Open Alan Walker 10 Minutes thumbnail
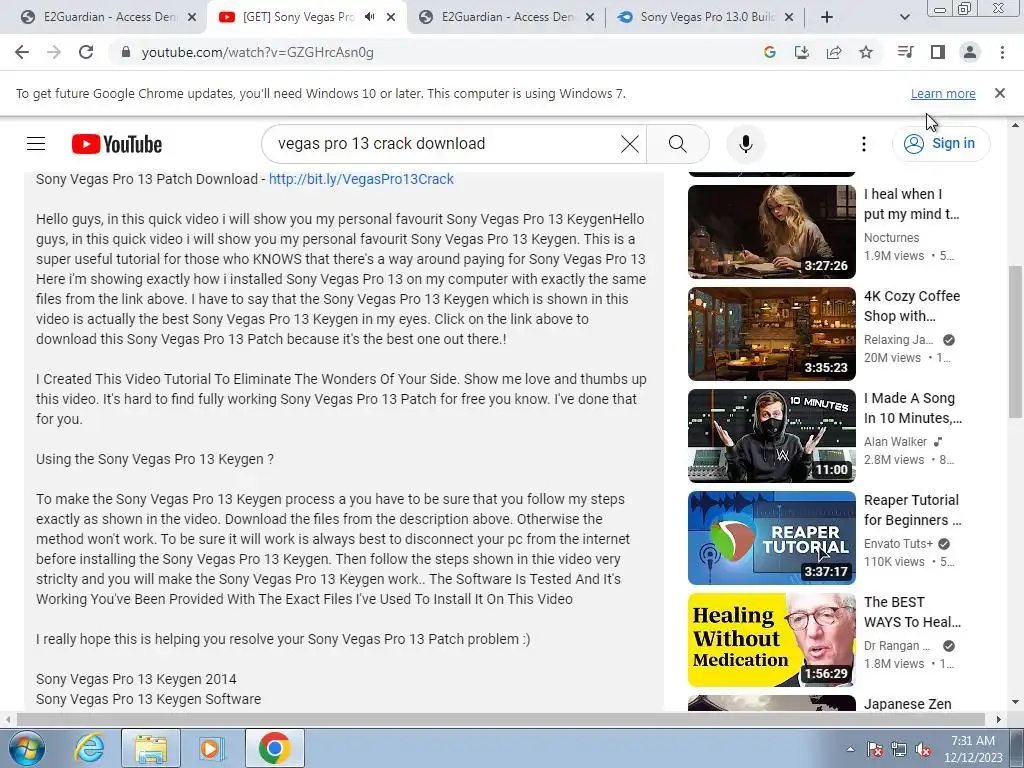1024x768 pixels. pos(771,436)
